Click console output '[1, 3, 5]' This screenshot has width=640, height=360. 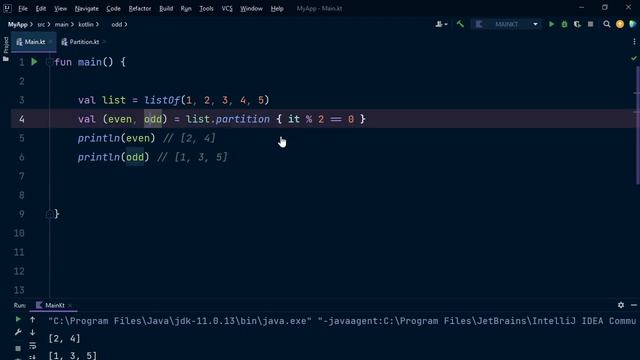73,356
